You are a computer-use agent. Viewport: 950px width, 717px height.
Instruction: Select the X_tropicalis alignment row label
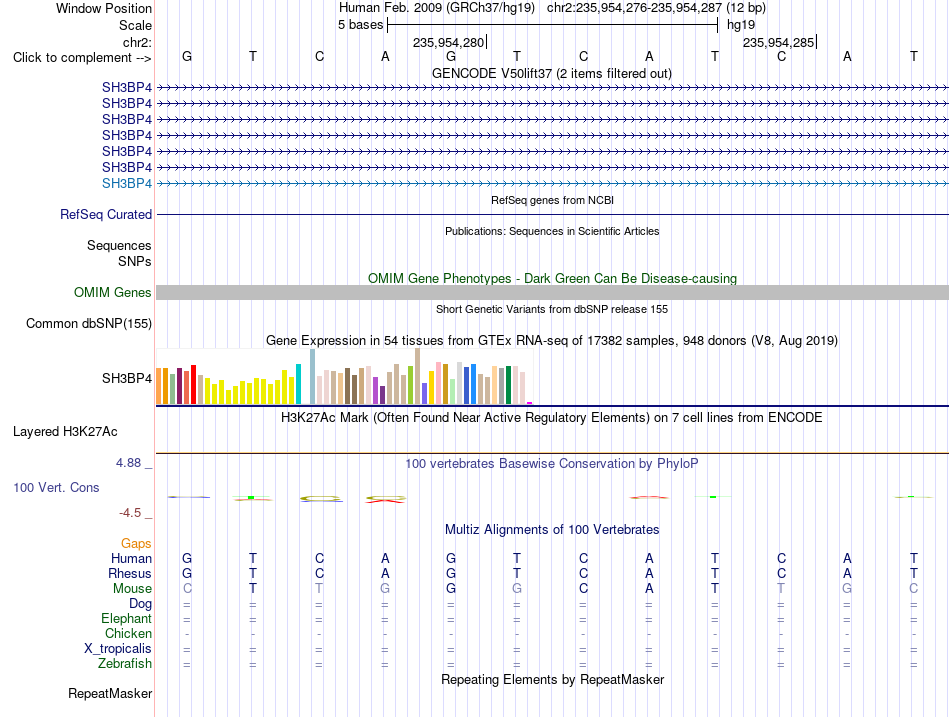[x=118, y=649]
